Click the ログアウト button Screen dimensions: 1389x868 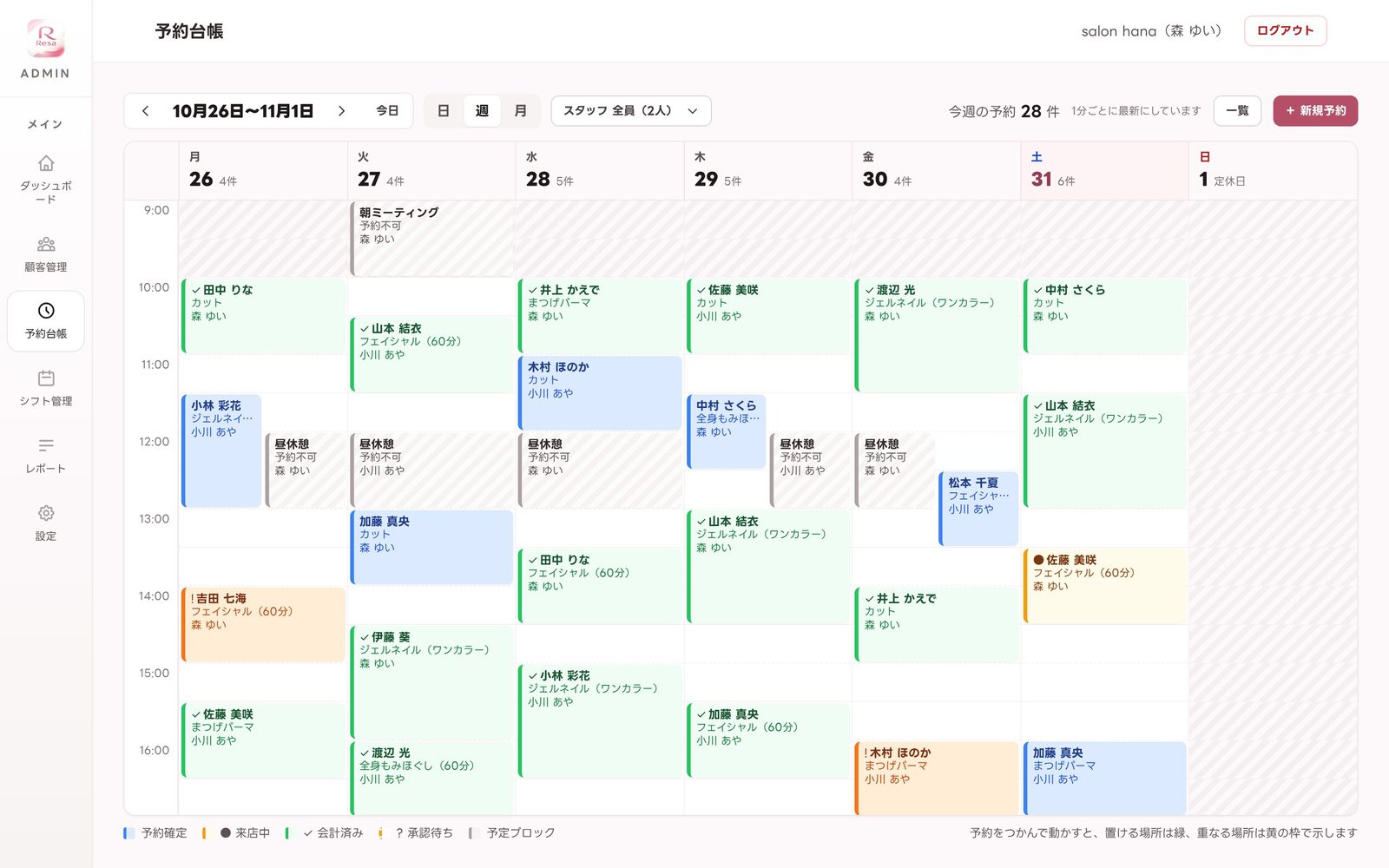(1285, 30)
